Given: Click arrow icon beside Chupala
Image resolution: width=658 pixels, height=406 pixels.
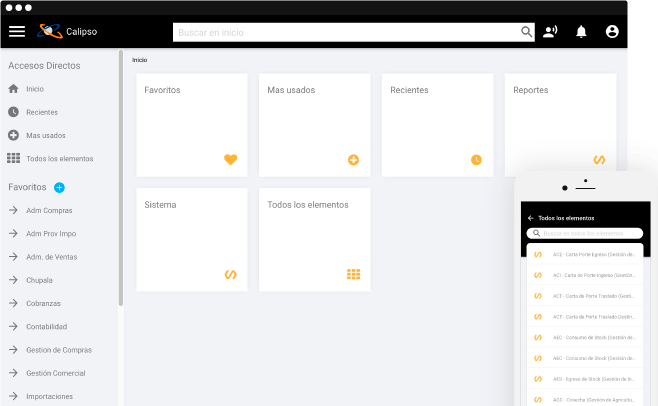Looking at the screenshot, I should [13, 280].
